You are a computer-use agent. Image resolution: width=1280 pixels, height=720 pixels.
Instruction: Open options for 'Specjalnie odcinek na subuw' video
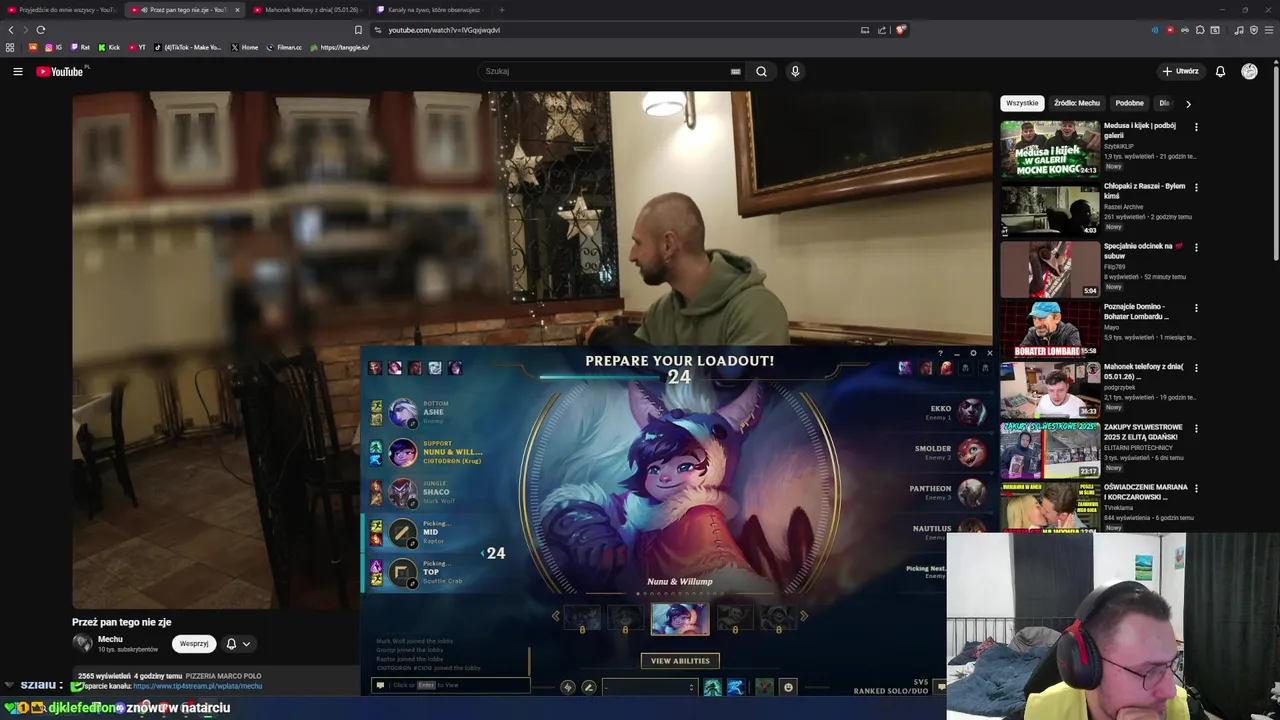(1196, 247)
